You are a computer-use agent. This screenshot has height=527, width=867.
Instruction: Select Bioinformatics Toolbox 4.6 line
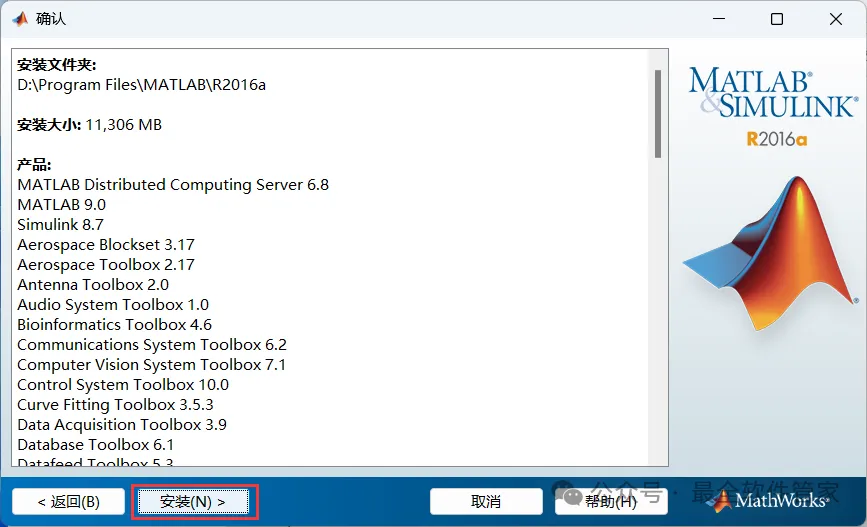click(114, 325)
